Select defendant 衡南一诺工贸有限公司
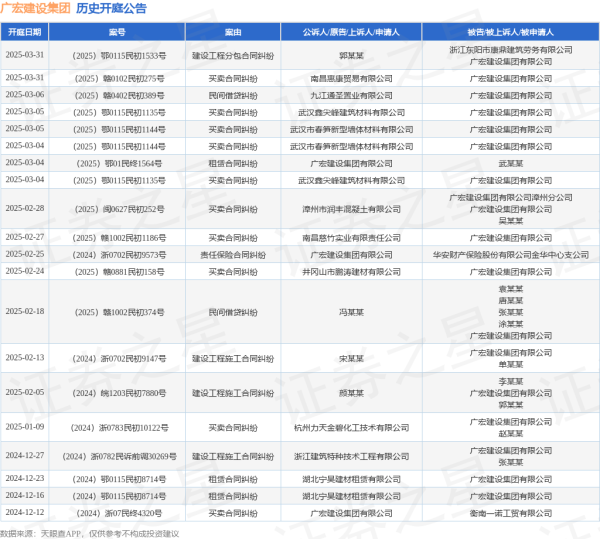The image size is (600, 539). [510, 513]
